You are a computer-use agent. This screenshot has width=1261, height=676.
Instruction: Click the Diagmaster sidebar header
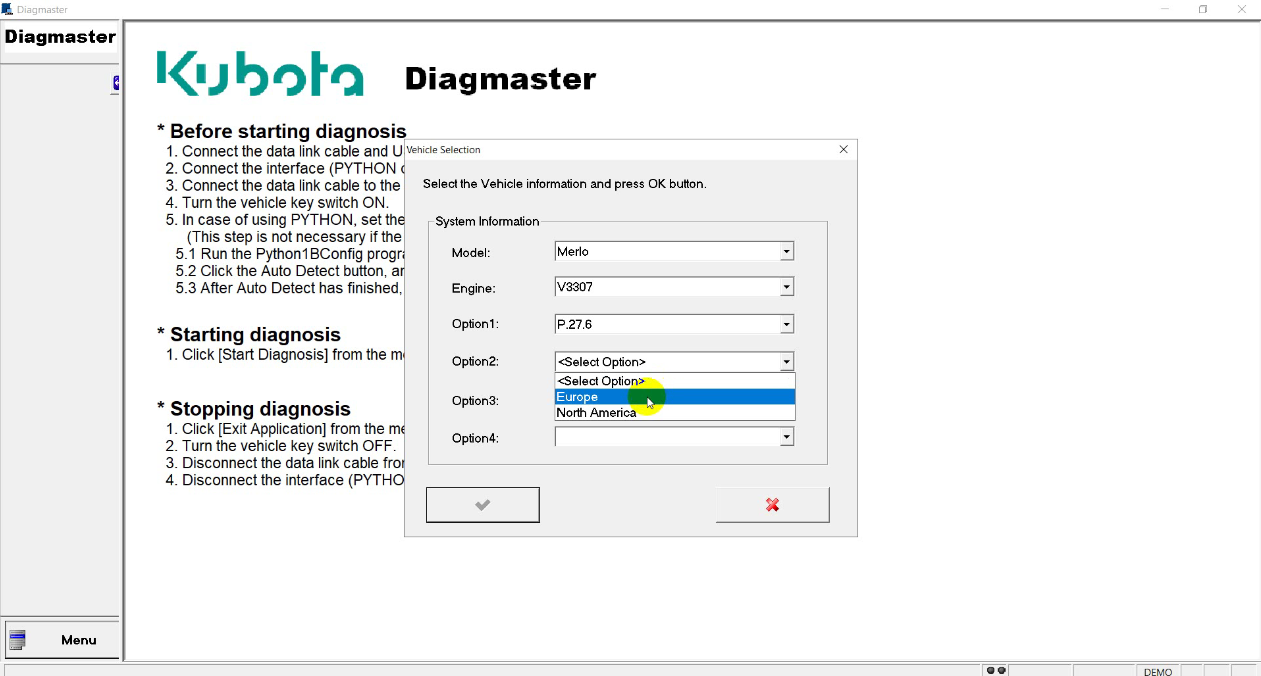[60, 37]
